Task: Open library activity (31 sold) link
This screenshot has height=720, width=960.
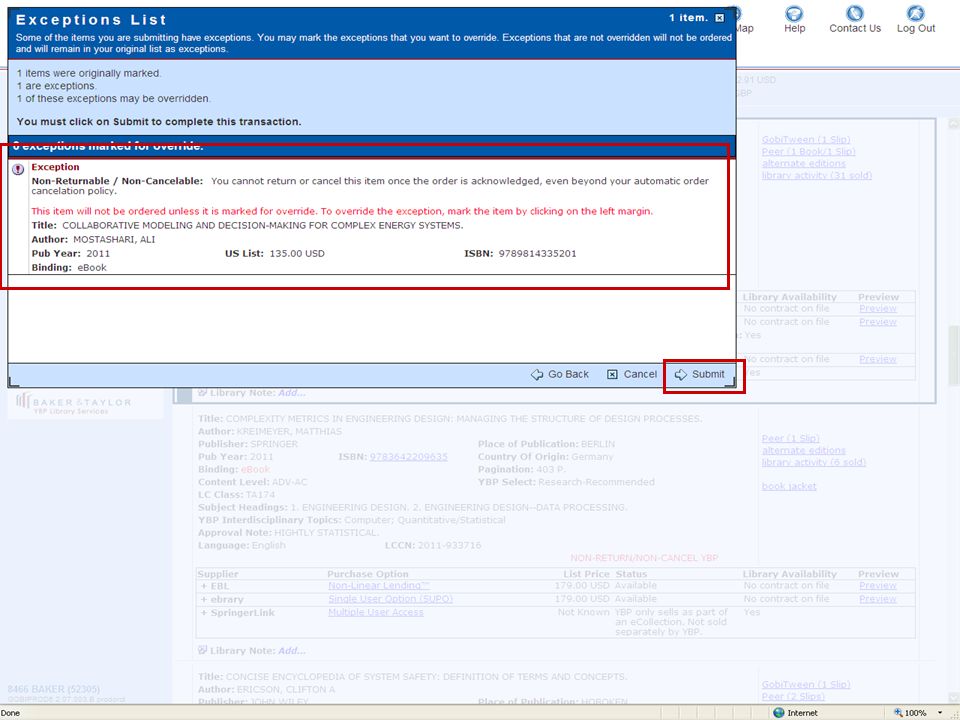Action: pyautogui.click(x=817, y=175)
